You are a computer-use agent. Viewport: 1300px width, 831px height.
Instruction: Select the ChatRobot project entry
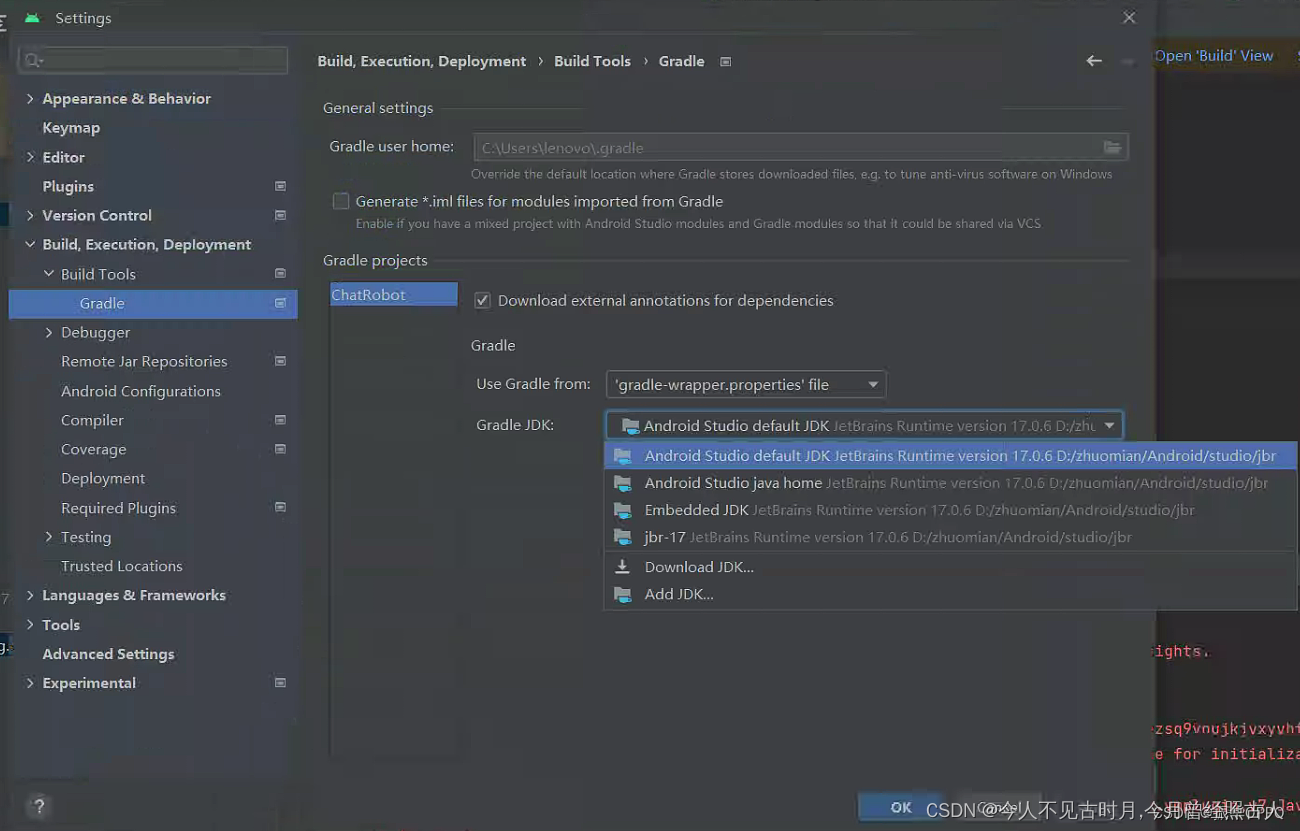tap(393, 294)
